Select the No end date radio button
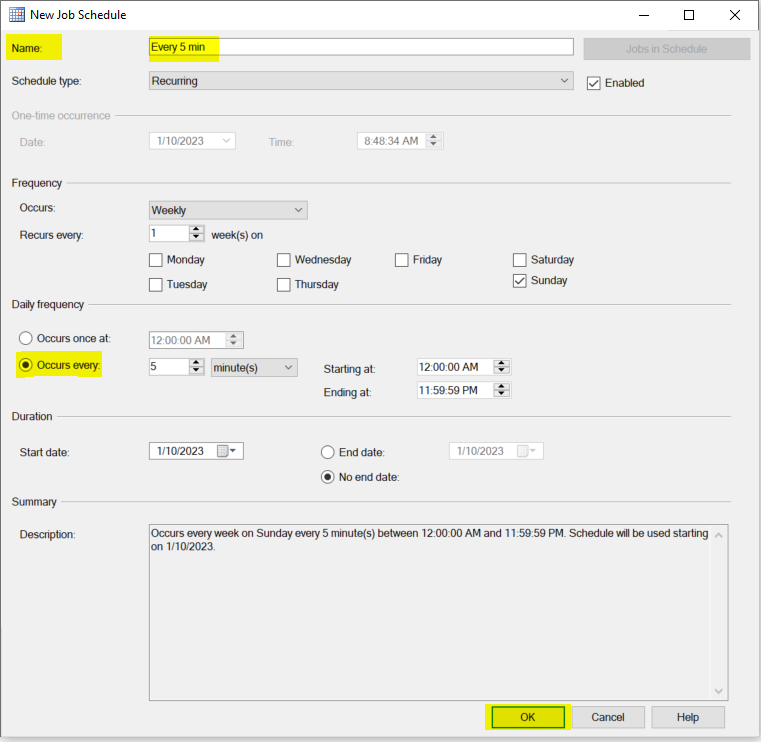The height and width of the screenshot is (742, 761). pos(328,477)
